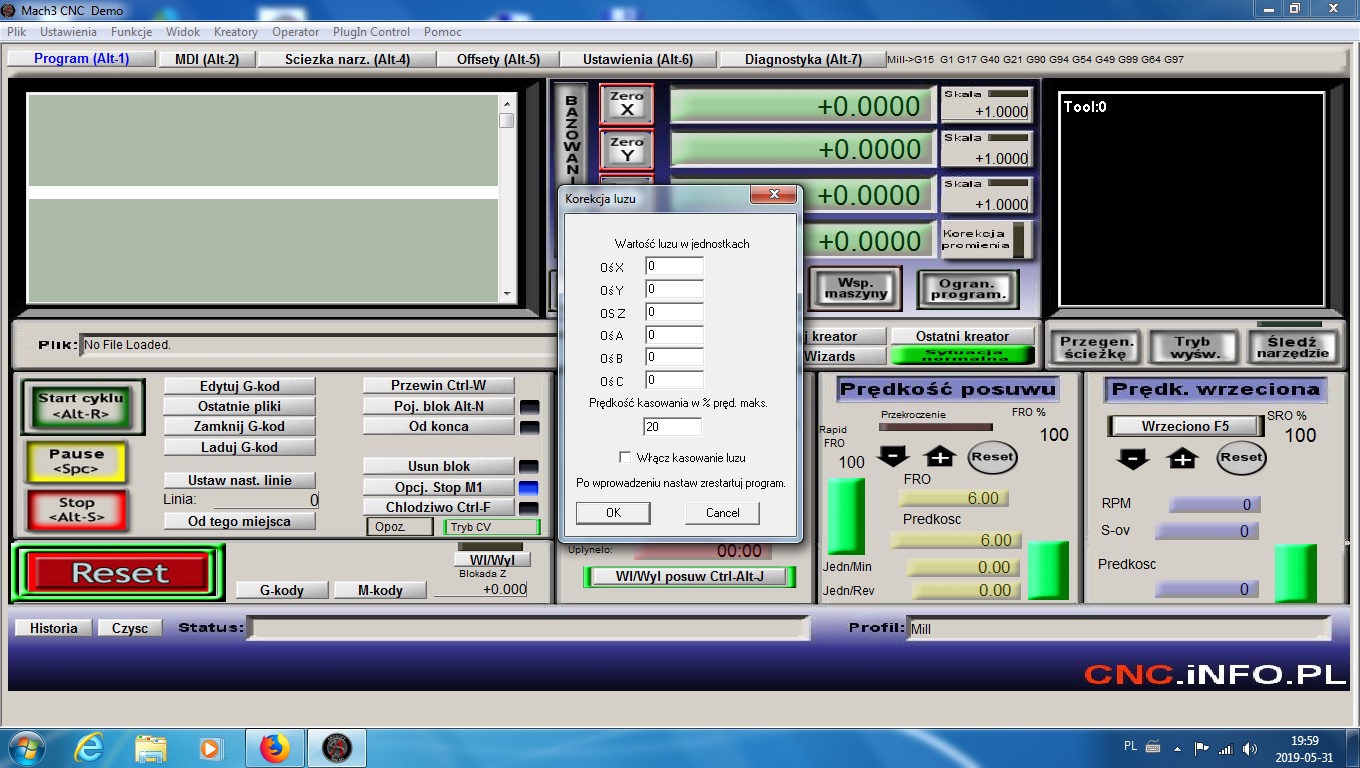Toggle the spindle with Wrzeciono F5

1185,426
